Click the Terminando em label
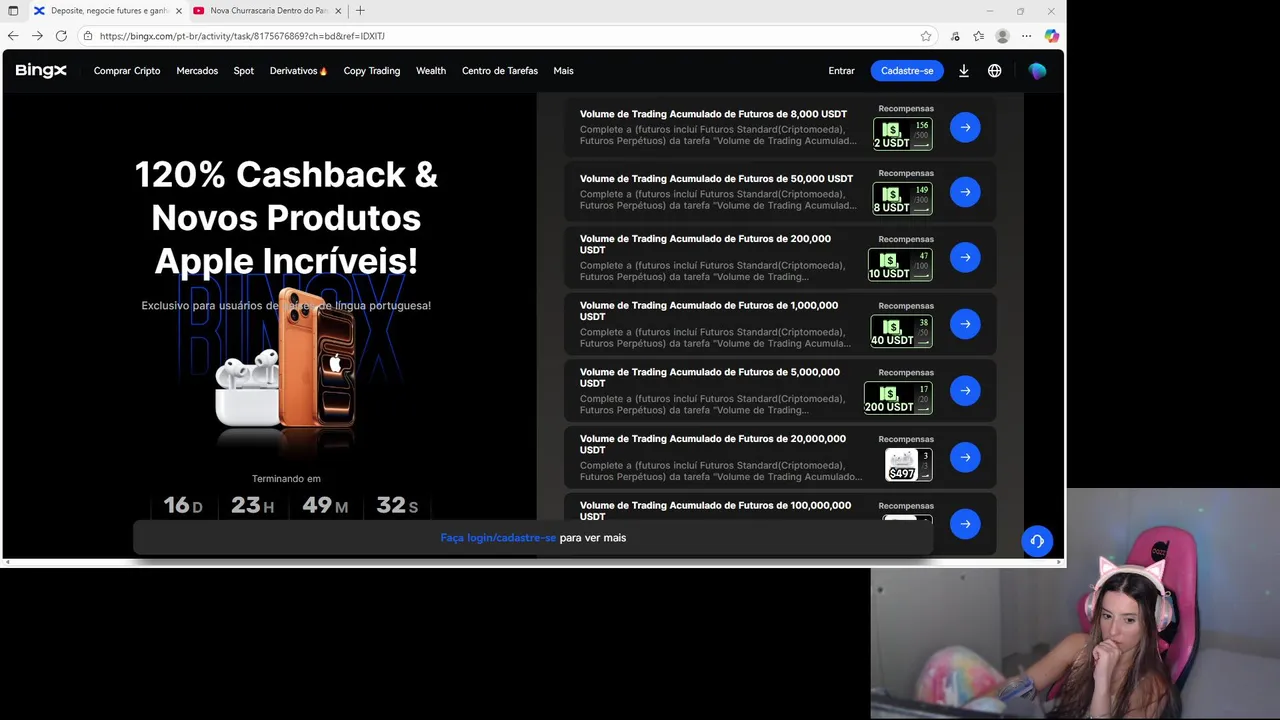The height and width of the screenshot is (720, 1280). coord(286,479)
